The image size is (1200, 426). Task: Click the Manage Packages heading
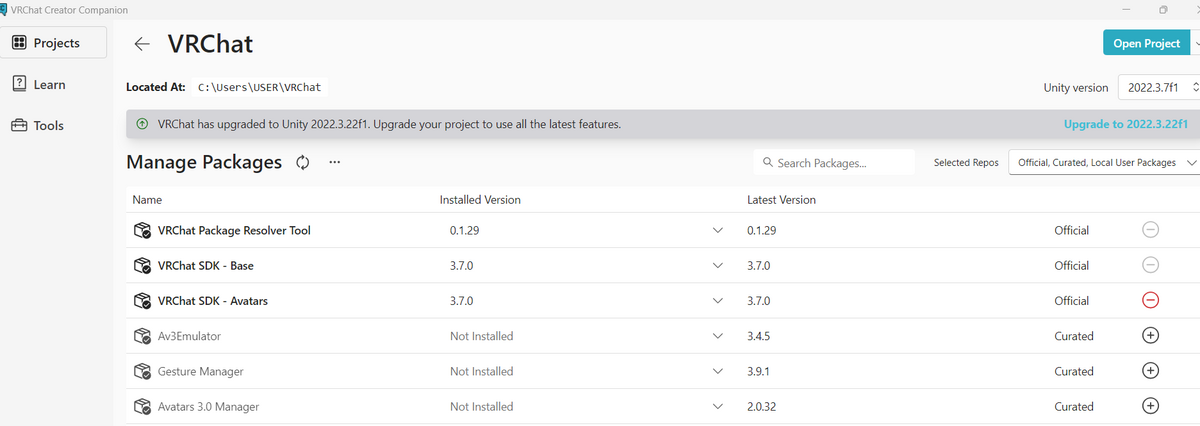pos(204,162)
